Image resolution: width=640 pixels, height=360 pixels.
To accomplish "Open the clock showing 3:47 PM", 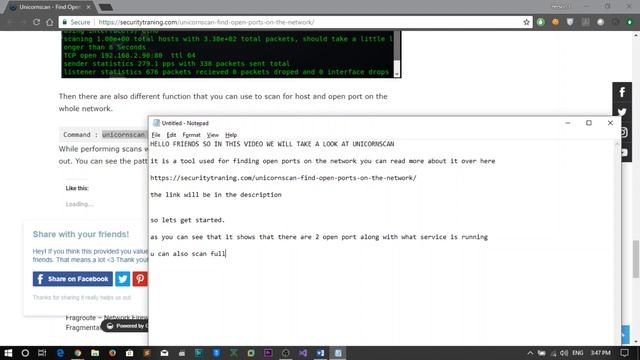I will click(x=600, y=353).
